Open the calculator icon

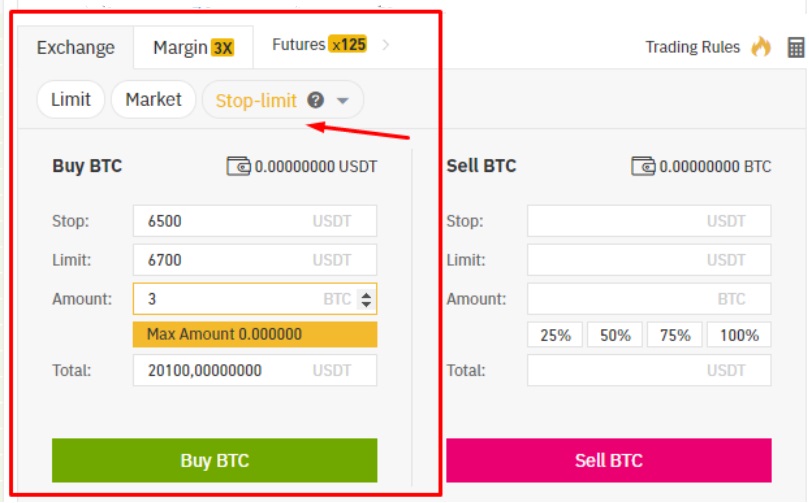point(796,47)
